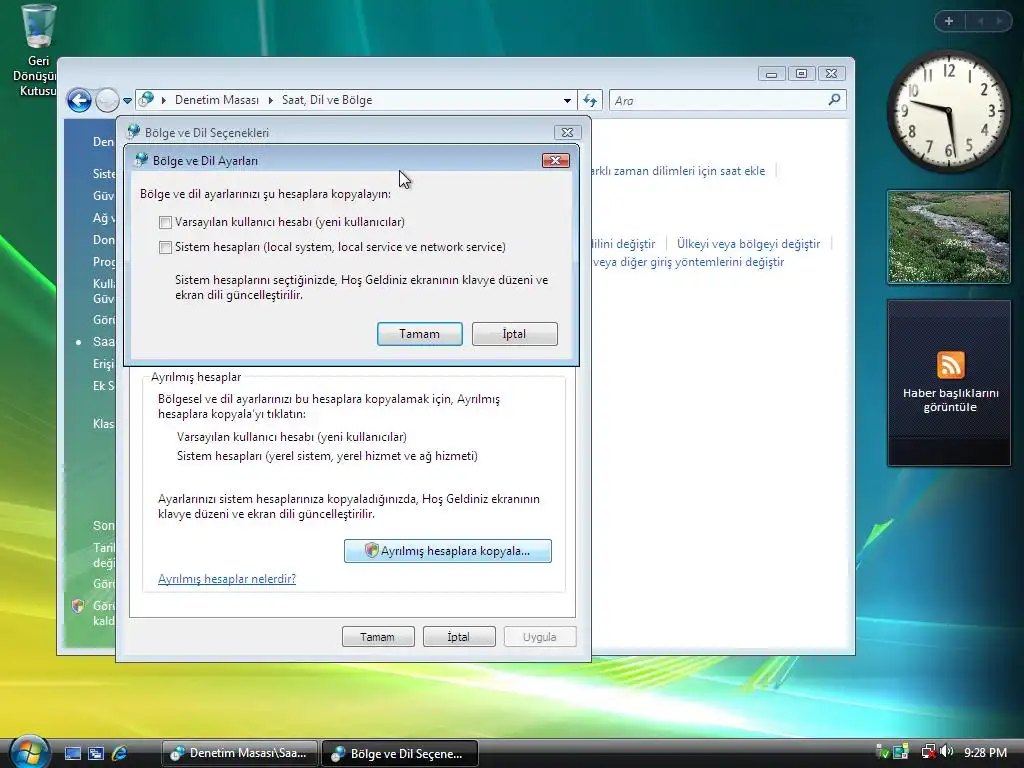Click the sidebar analog clock gadget
The image size is (1024, 768).
click(948, 112)
